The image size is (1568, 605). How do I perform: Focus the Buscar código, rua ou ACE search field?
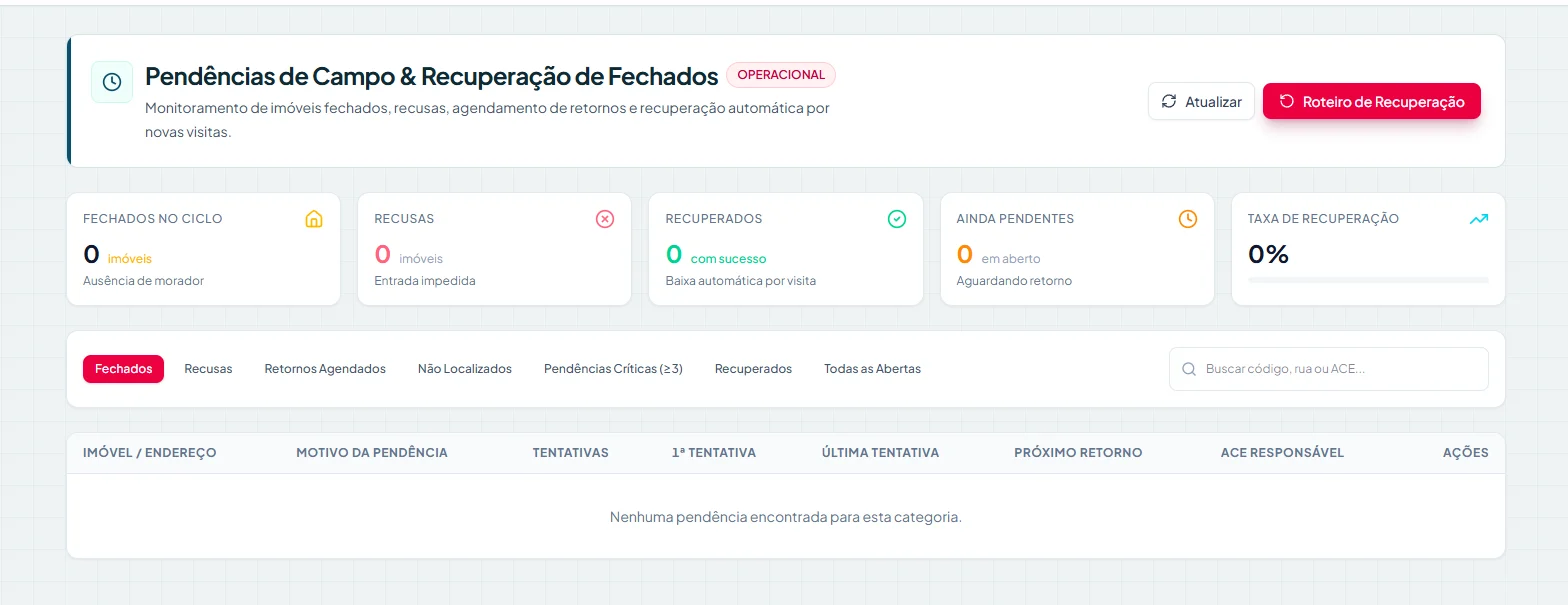point(1329,369)
